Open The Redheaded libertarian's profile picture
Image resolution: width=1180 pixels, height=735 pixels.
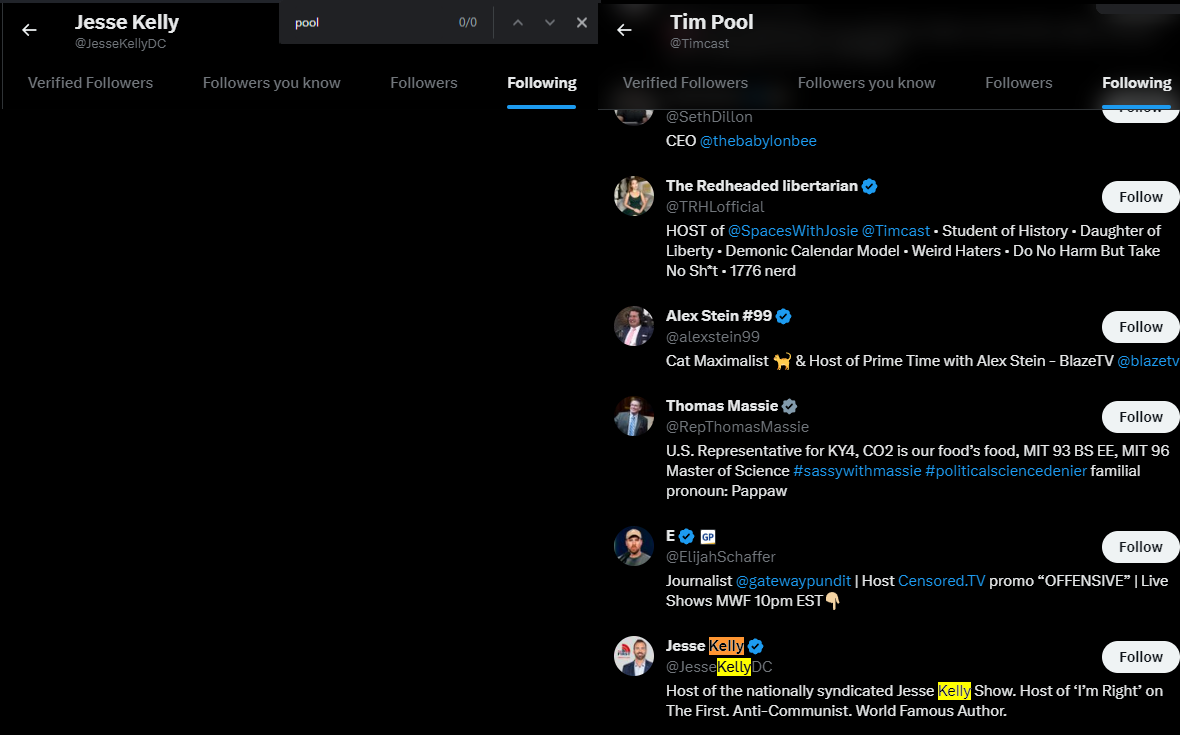click(634, 196)
